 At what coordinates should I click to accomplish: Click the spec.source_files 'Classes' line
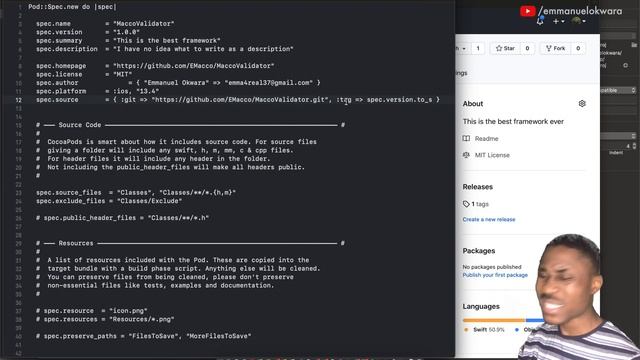(x=136, y=193)
